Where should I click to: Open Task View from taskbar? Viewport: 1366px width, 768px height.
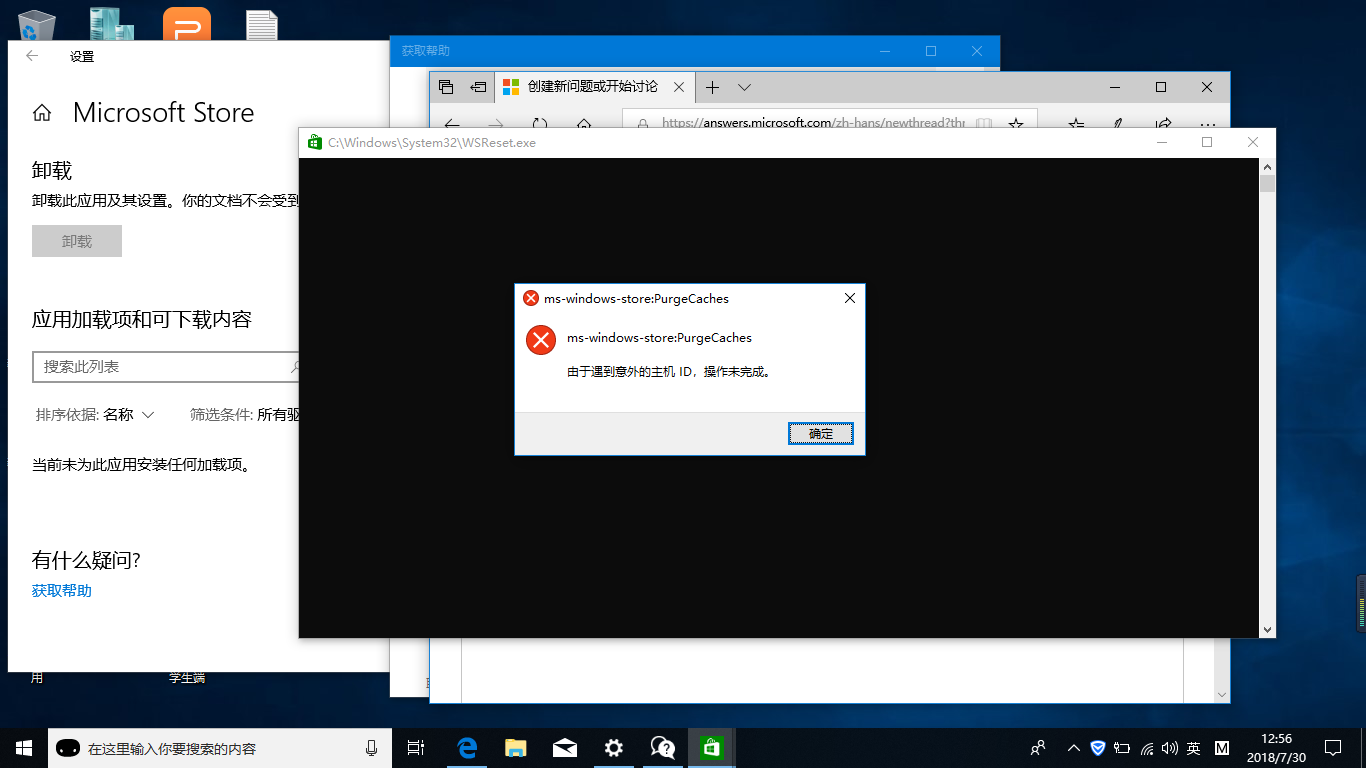[416, 747]
